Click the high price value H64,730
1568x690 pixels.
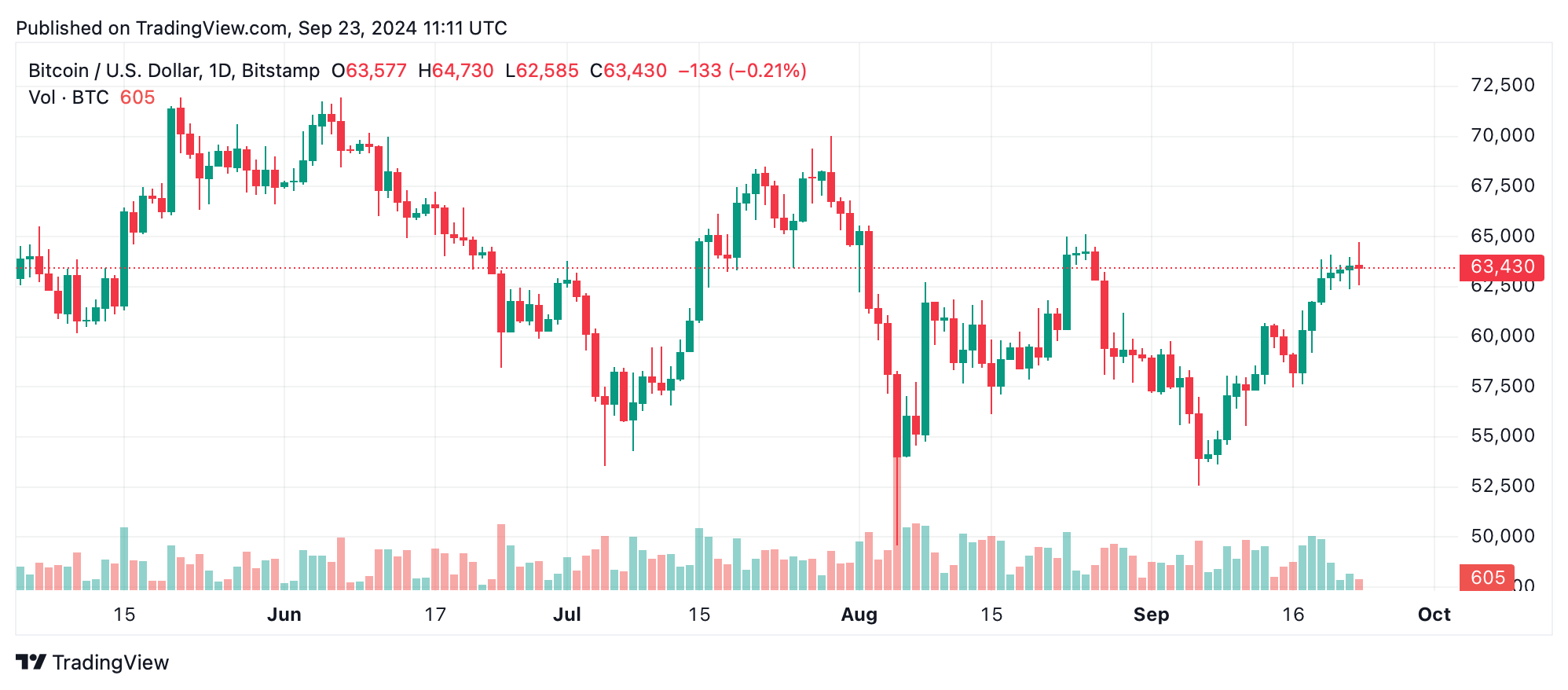(456, 71)
